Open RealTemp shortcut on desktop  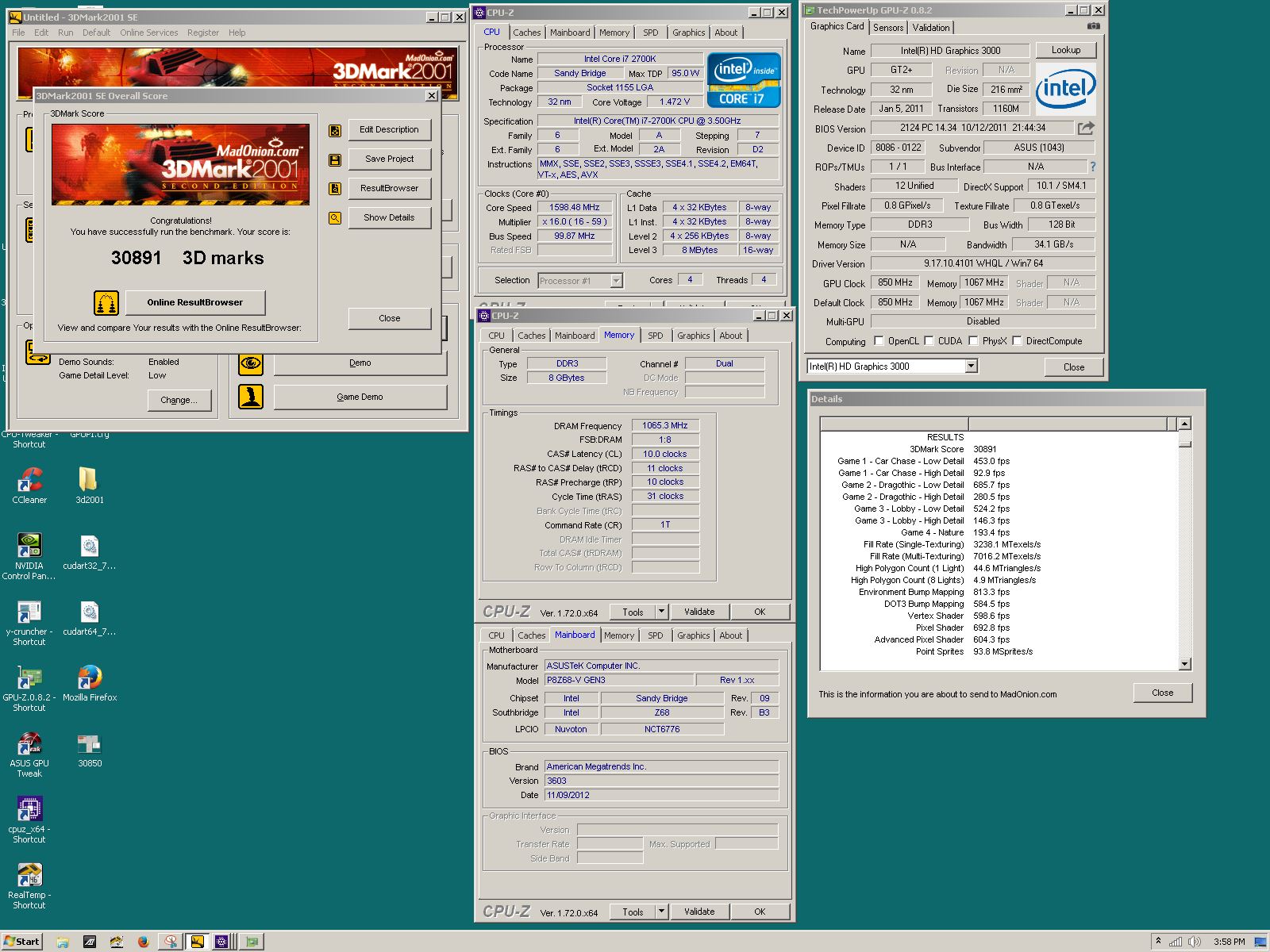point(29,885)
